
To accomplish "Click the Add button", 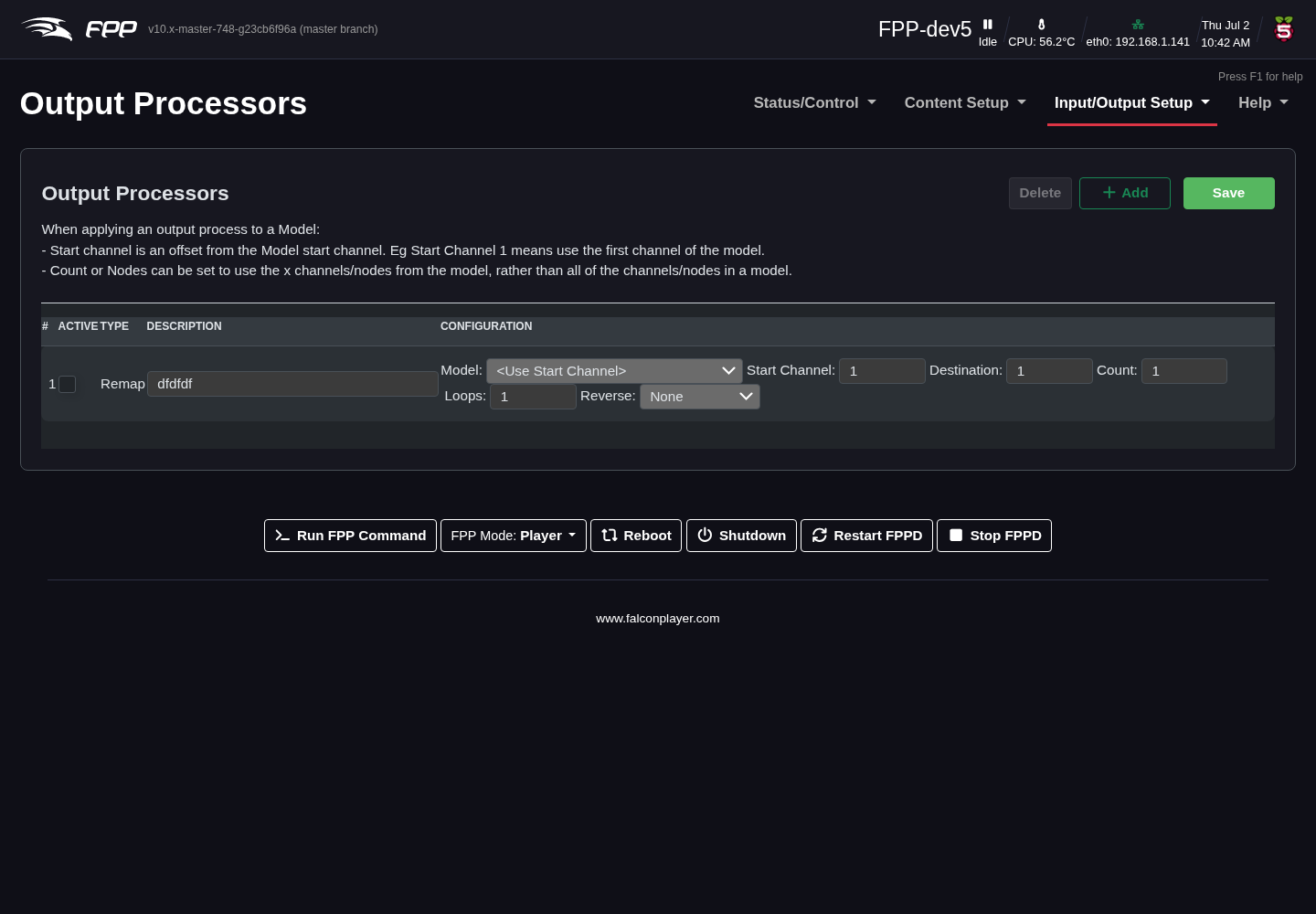I will pyautogui.click(x=1125, y=193).
